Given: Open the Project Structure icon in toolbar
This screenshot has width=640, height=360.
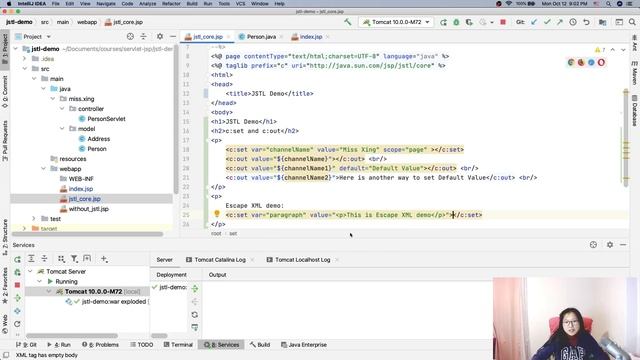Looking at the screenshot, I should [x=602, y=22].
